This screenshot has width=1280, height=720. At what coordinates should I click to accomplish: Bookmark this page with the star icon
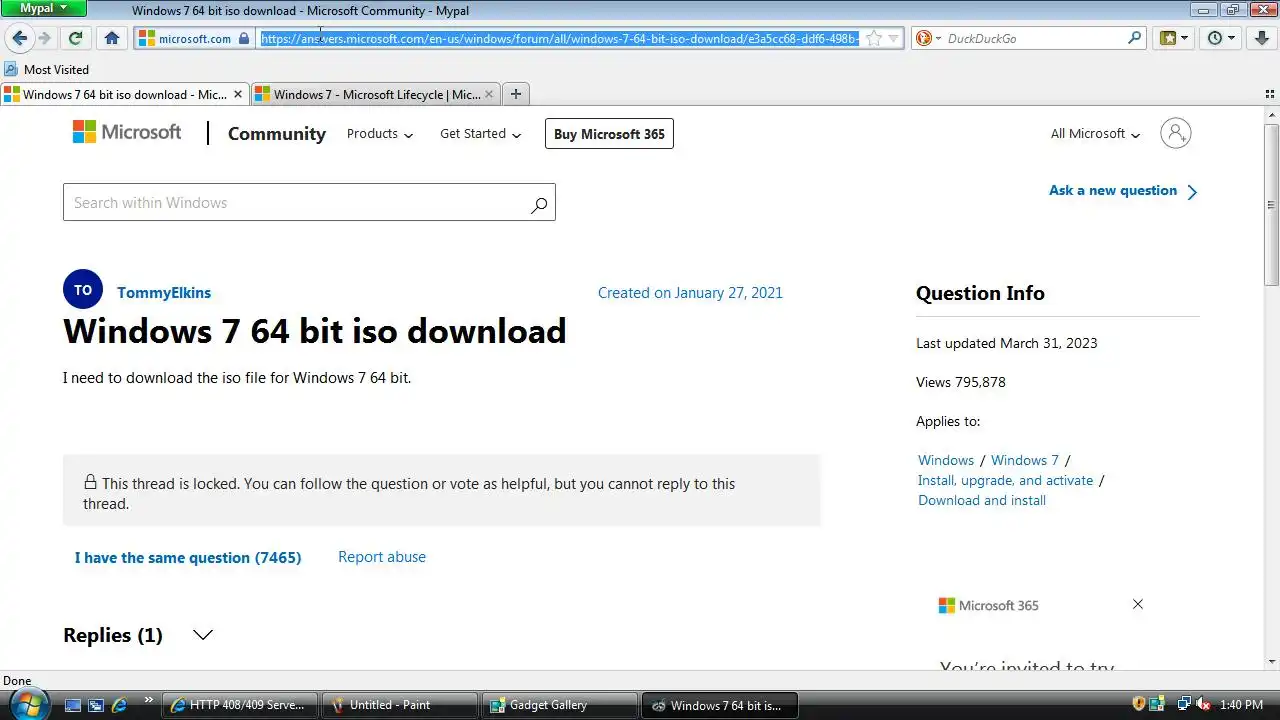click(x=873, y=38)
